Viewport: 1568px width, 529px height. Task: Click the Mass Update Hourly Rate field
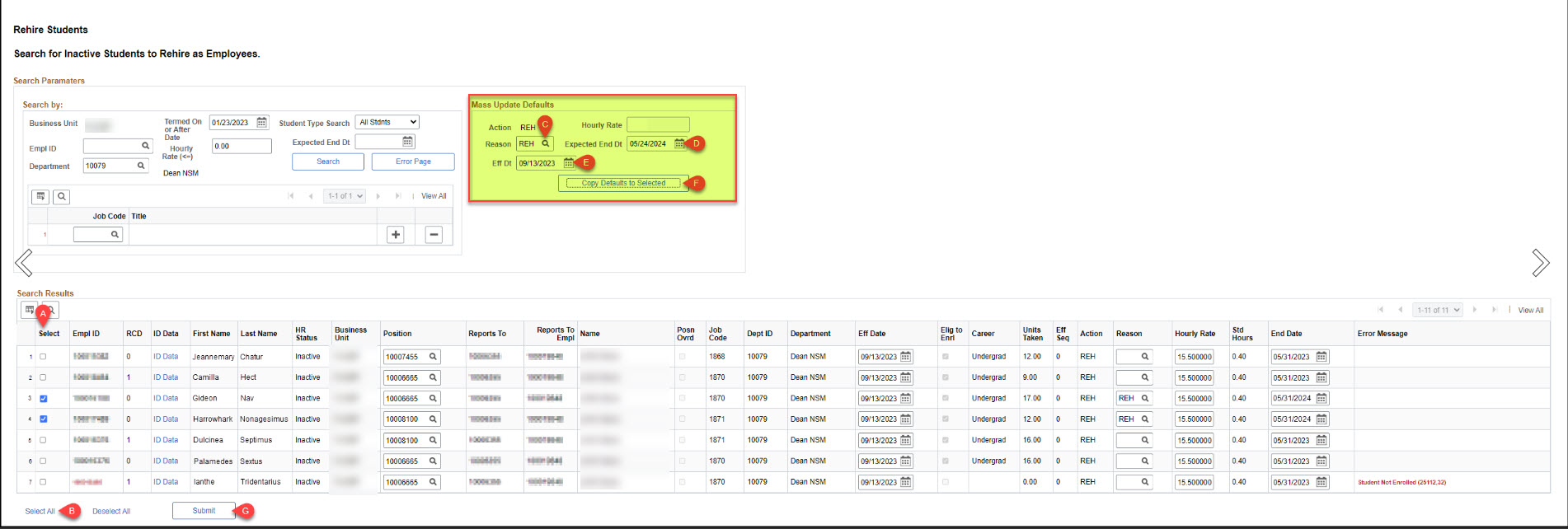point(658,124)
